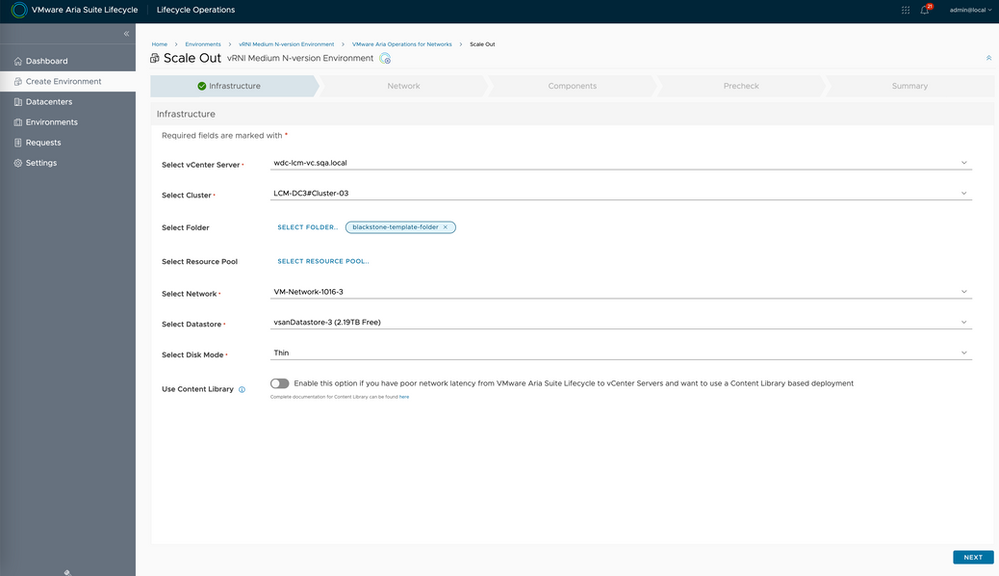Viewport: 999px width, 576px height.
Task: Enable Content Library based deployment
Action: (279, 382)
